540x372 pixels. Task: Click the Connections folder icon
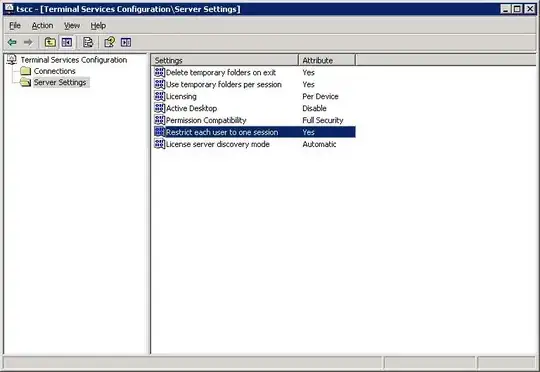click(25, 71)
